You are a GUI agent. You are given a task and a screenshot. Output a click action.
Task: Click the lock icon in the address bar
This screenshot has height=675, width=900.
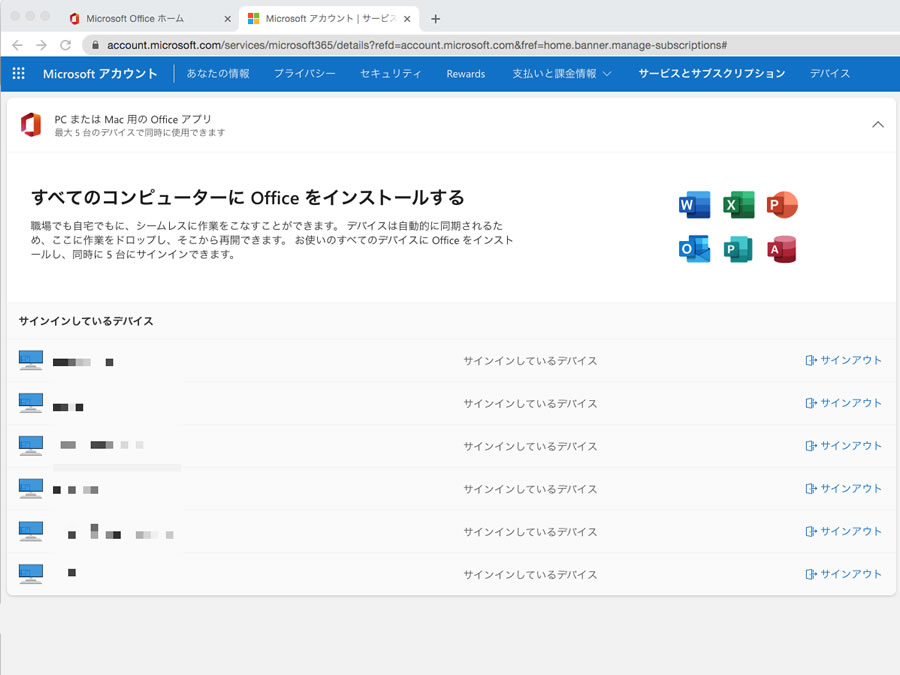pos(95,45)
